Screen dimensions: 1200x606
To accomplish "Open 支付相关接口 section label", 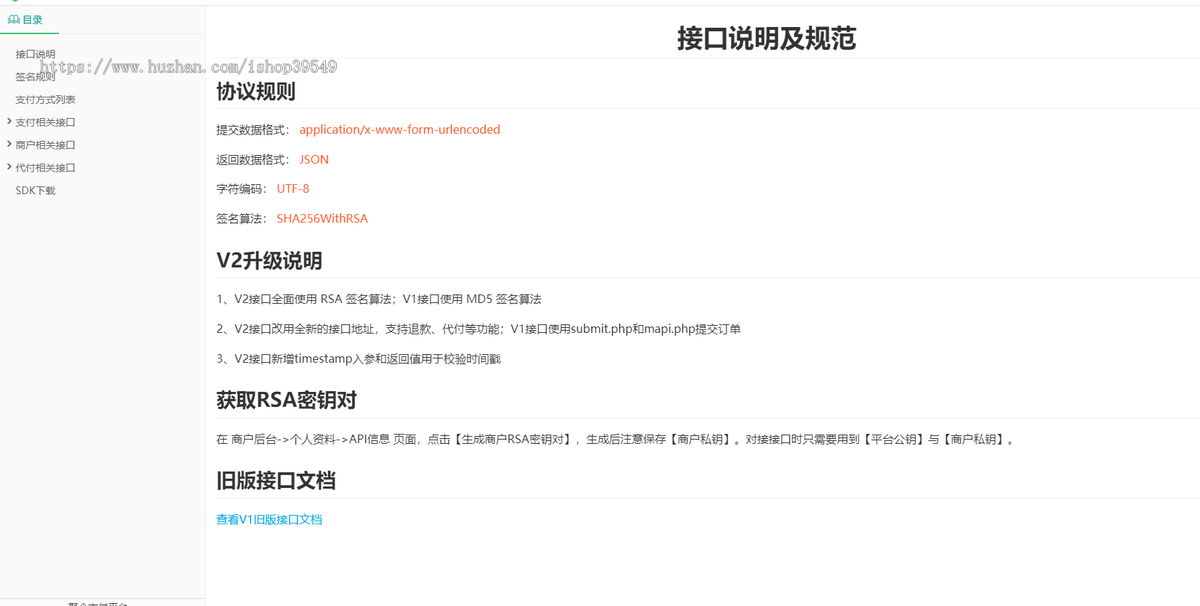I will point(46,123).
